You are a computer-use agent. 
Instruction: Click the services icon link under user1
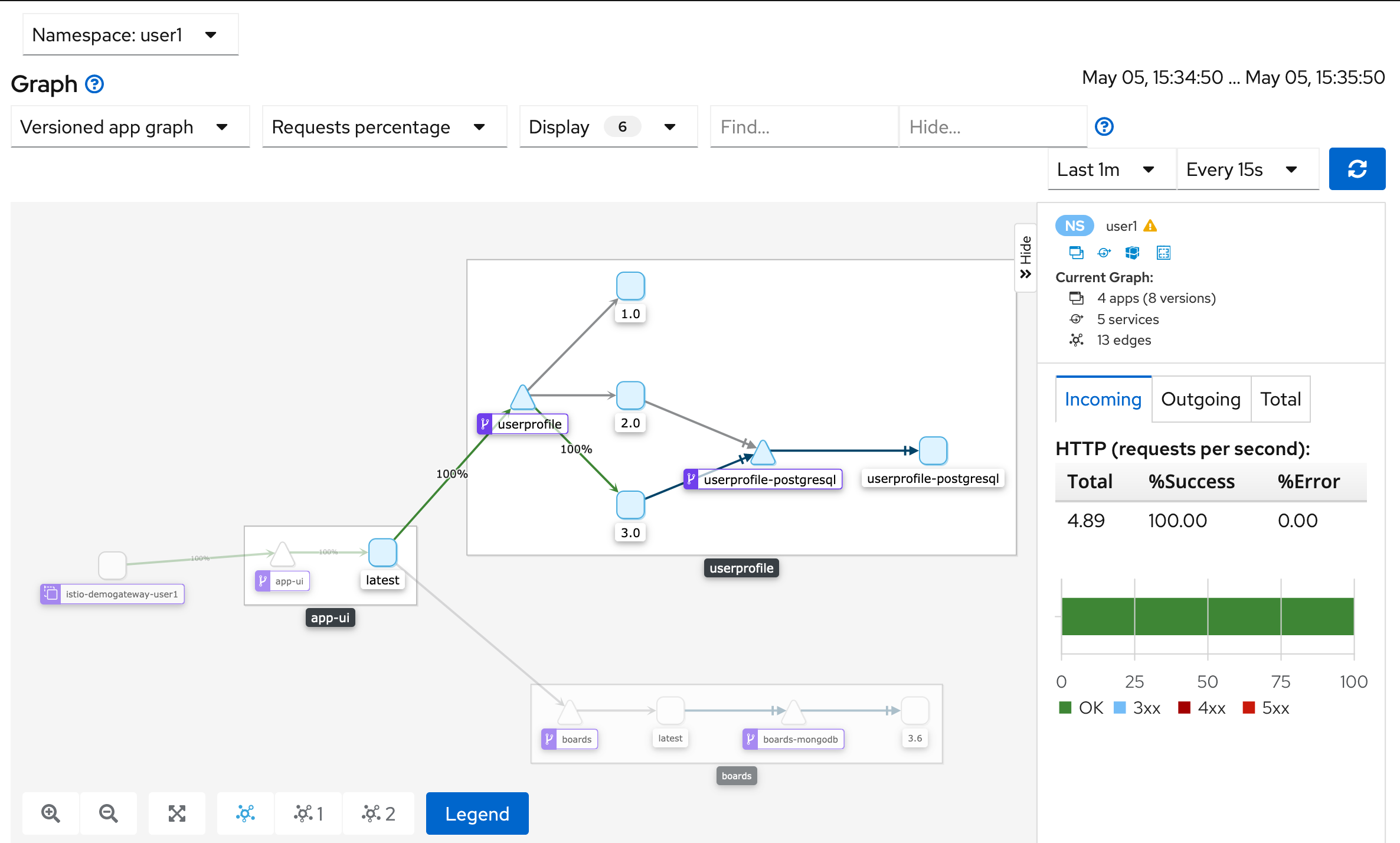(x=1104, y=253)
